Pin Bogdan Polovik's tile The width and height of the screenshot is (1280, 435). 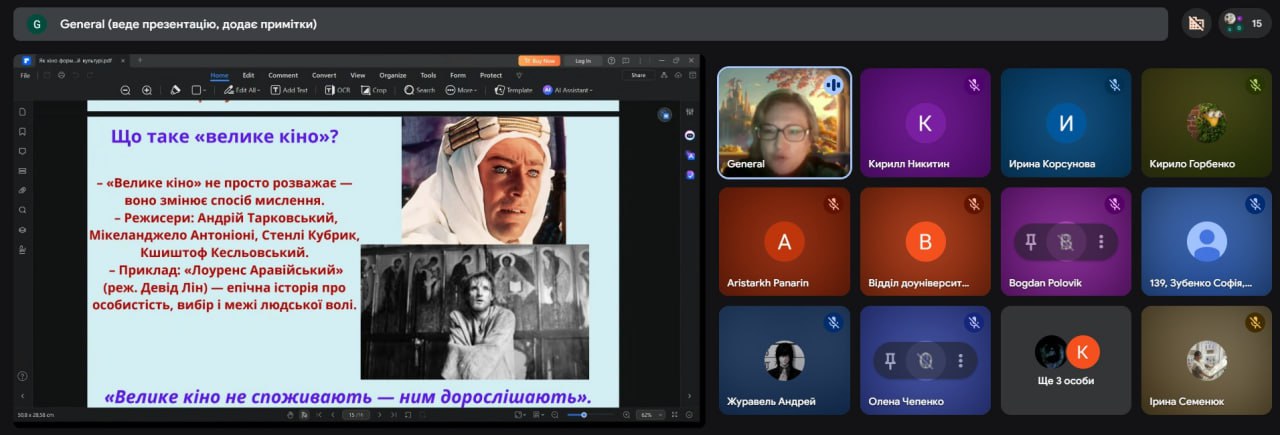[x=1029, y=241]
